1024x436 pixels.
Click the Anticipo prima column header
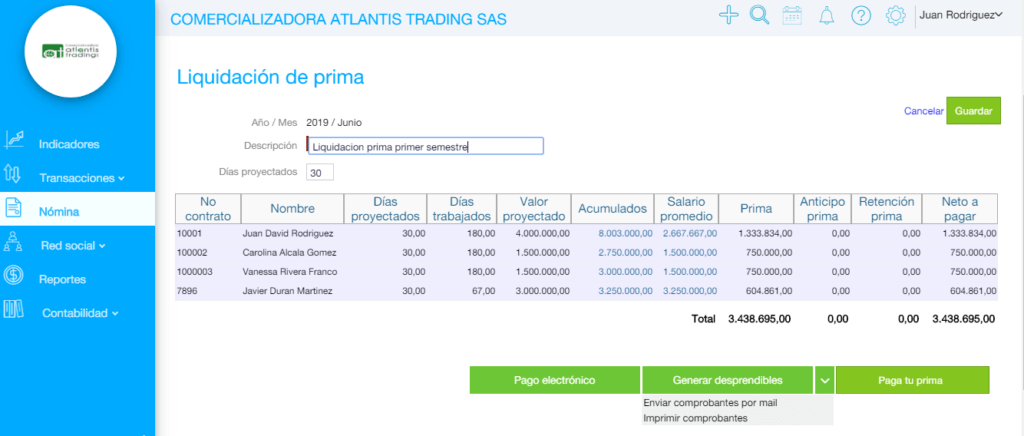822,209
